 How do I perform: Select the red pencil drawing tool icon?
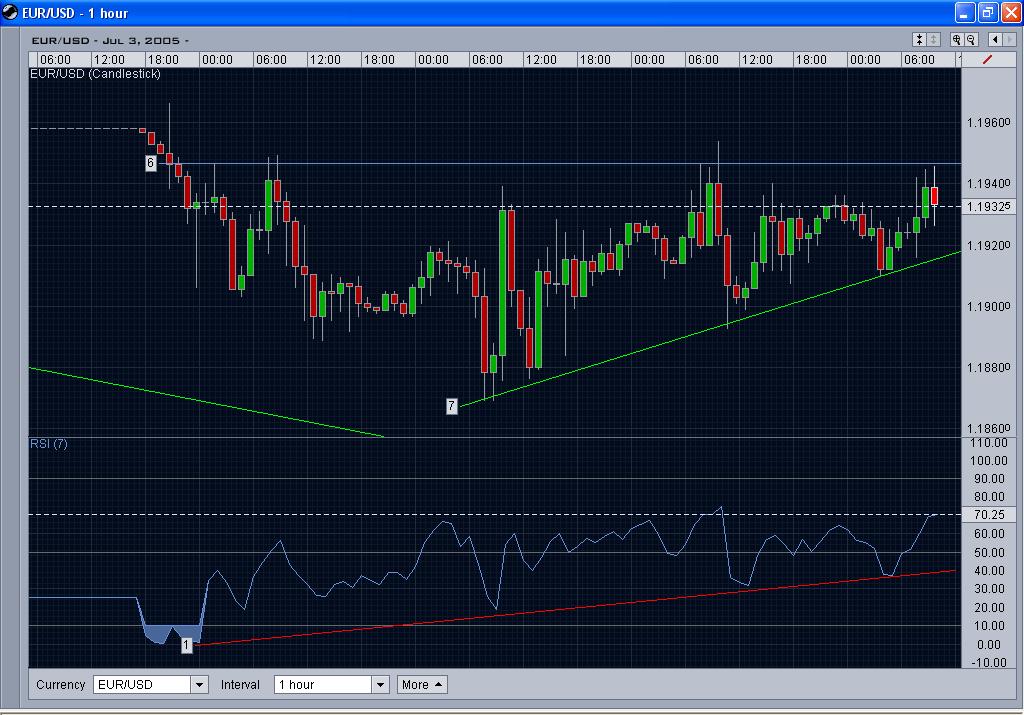click(x=988, y=59)
